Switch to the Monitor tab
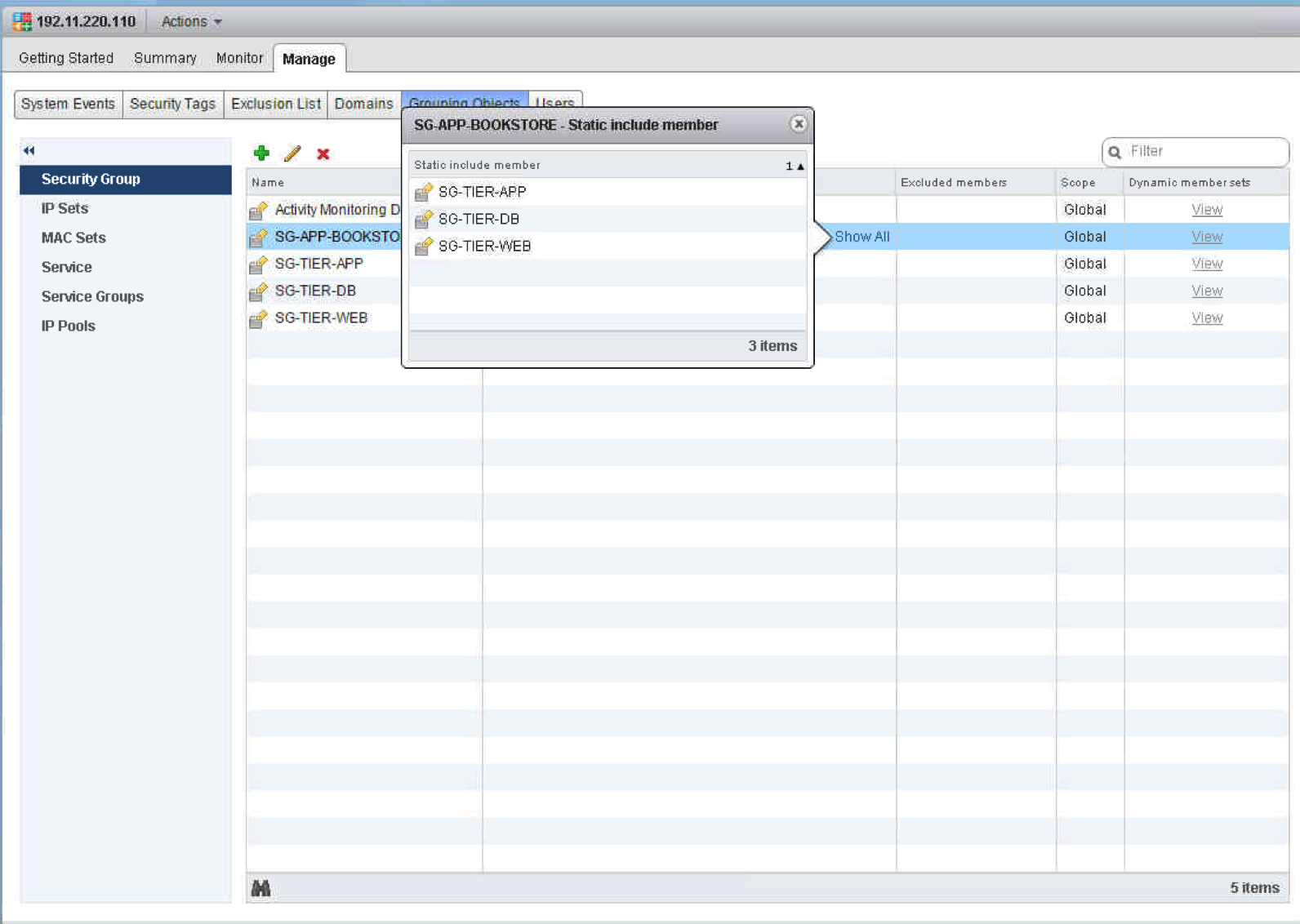This screenshot has width=1300, height=924. [239, 58]
